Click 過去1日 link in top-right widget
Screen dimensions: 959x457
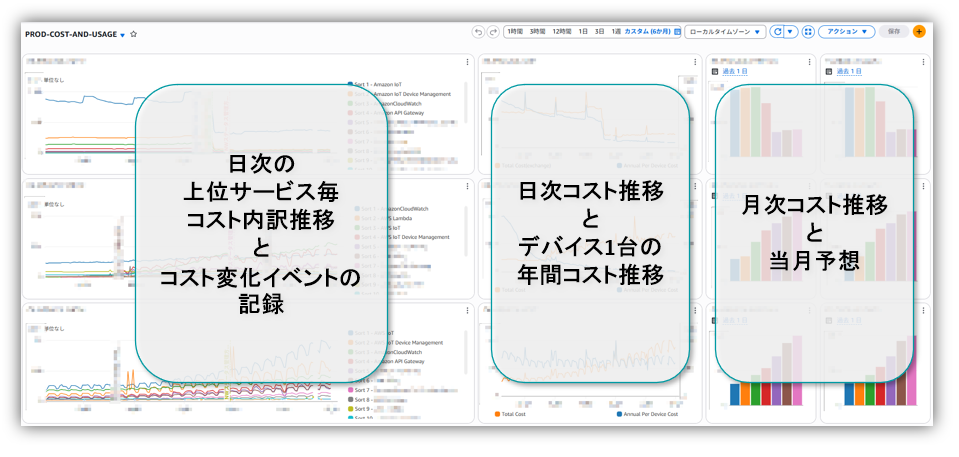[849, 71]
